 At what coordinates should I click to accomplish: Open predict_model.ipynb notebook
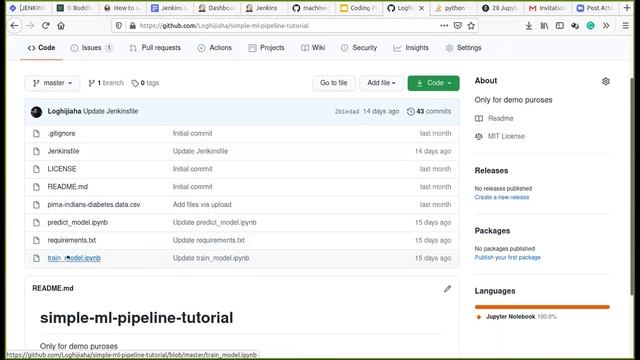pos(78,222)
